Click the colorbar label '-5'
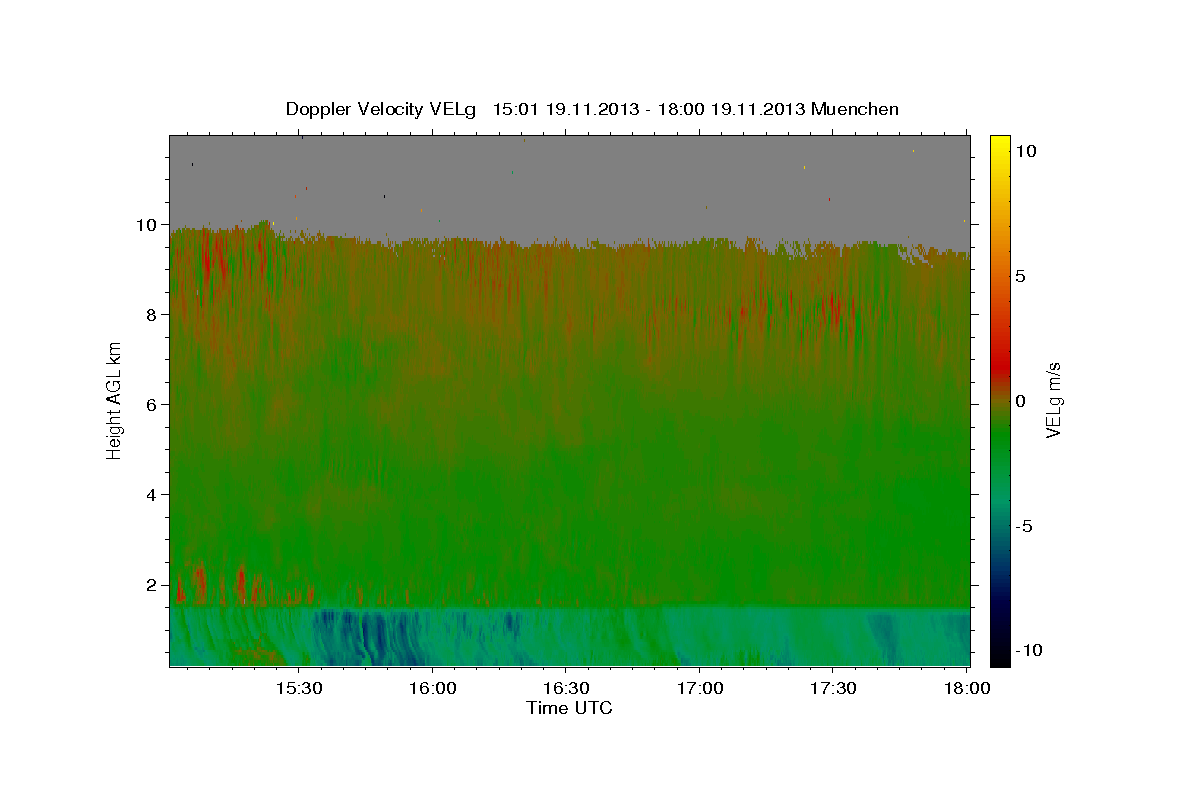This screenshot has height=800, width=1200. (1026, 525)
